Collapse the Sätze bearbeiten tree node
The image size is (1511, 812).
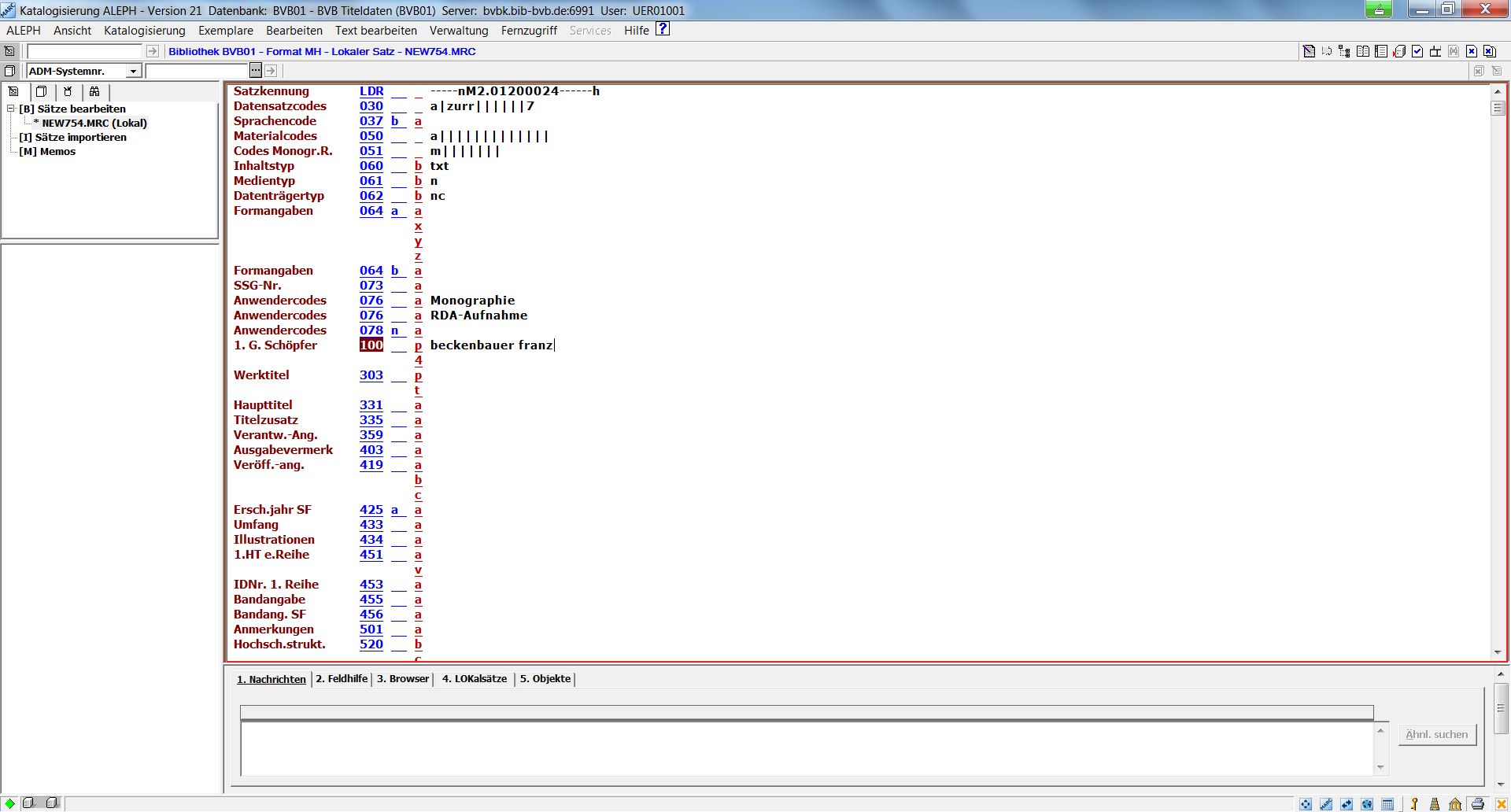(x=11, y=109)
